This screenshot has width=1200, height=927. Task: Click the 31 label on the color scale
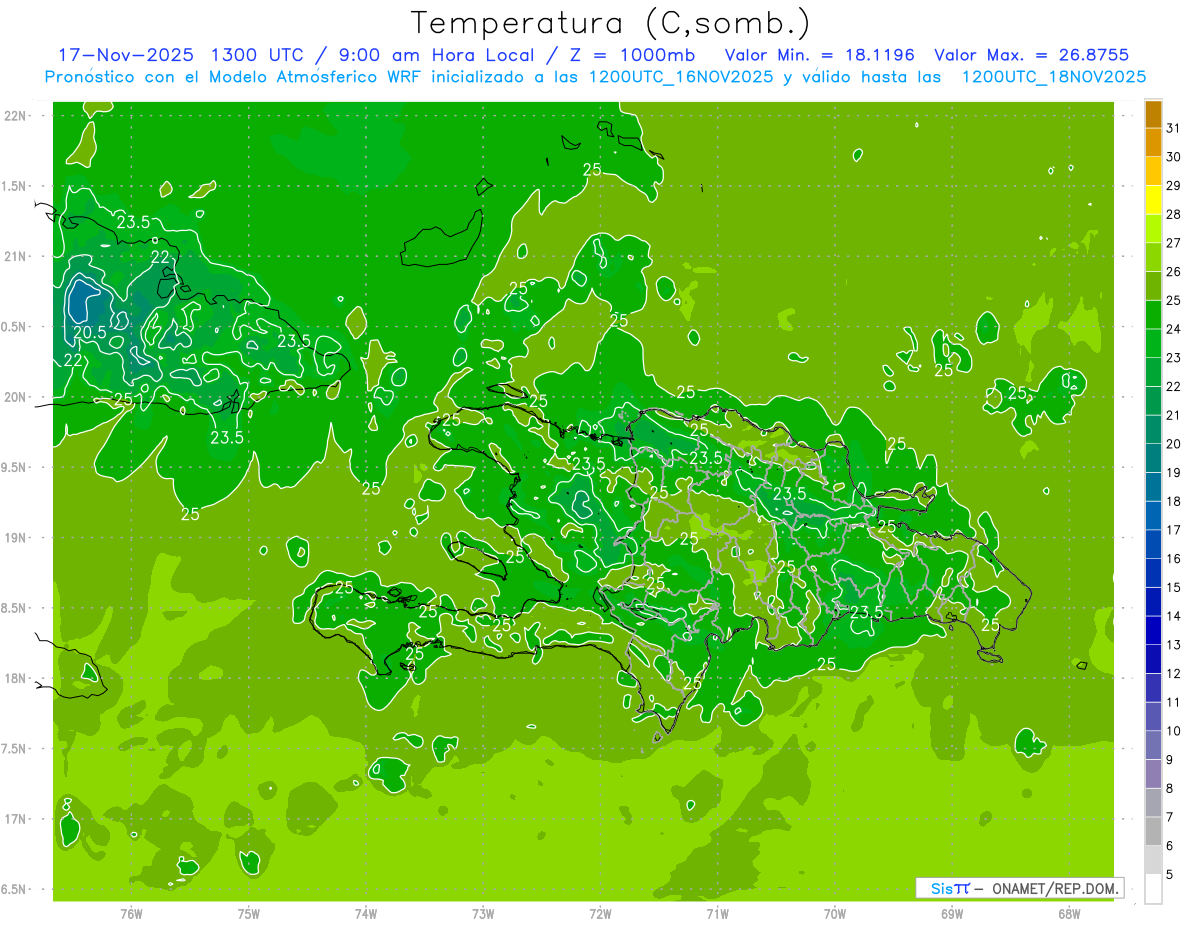coord(1174,127)
